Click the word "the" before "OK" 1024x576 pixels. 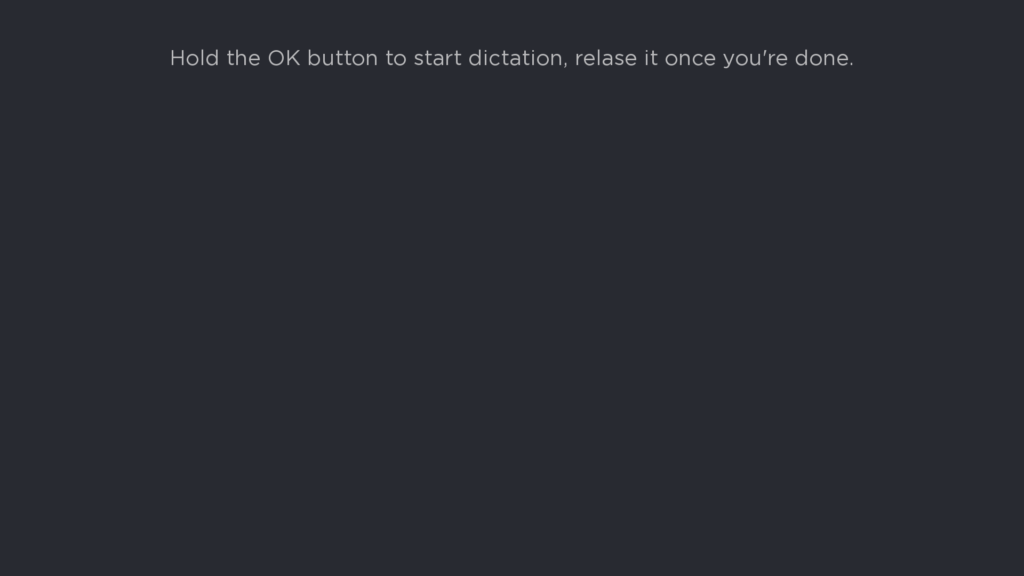click(x=243, y=58)
